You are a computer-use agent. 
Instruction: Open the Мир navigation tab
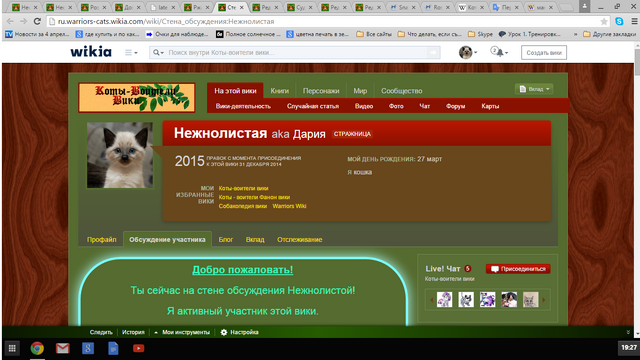[360, 91]
